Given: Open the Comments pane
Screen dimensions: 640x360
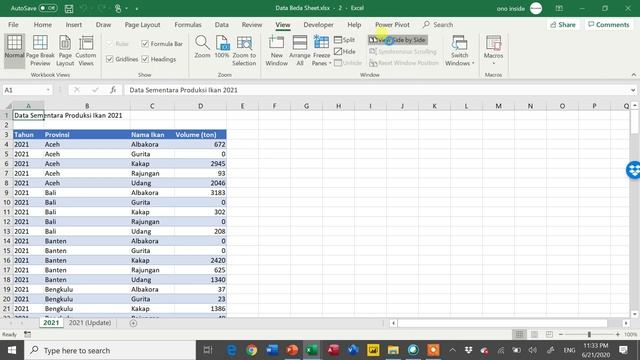Looking at the screenshot, I should pyautogui.click(x=609, y=24).
